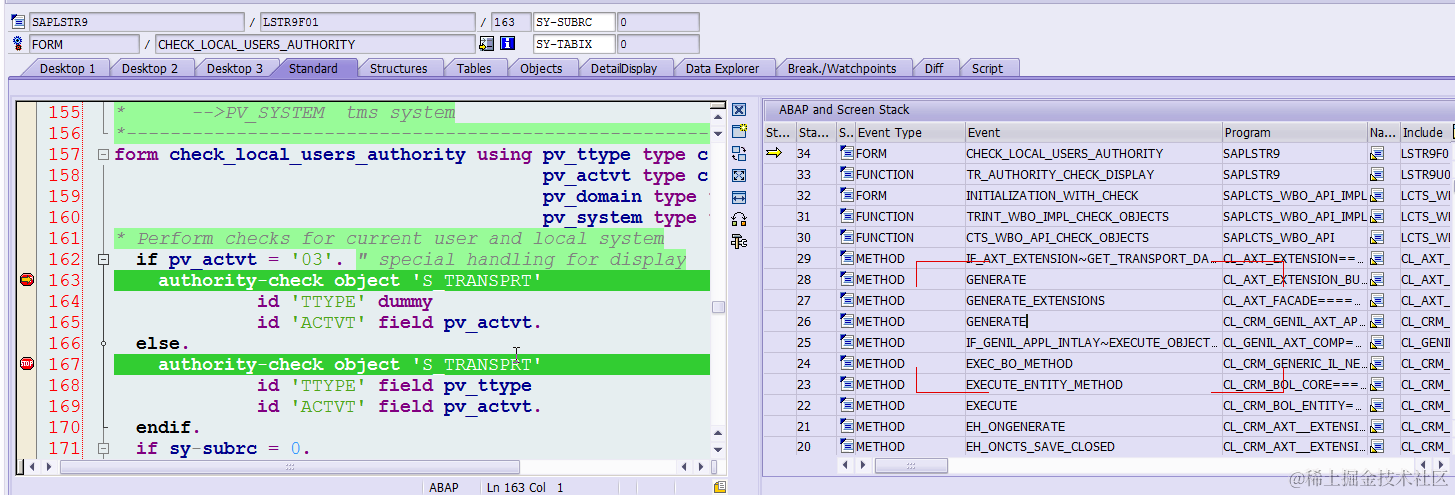Click the full screen tool icon
The image size is (1455, 495).
pyautogui.click(x=739, y=176)
